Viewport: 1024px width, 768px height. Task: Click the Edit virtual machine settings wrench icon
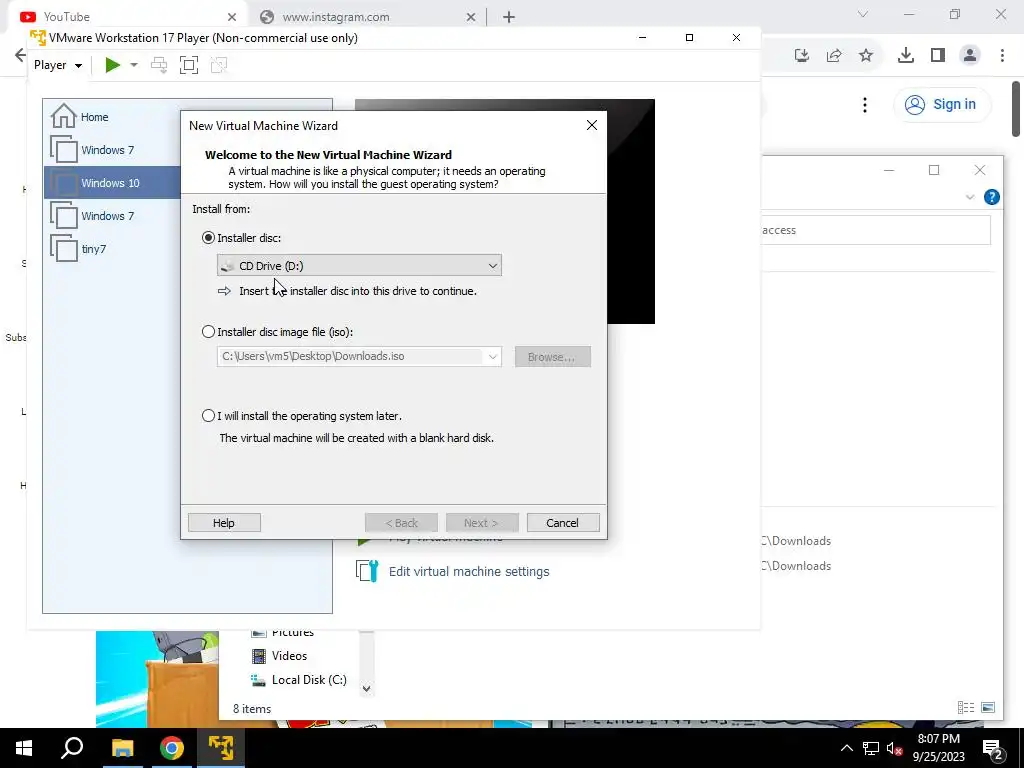point(367,571)
